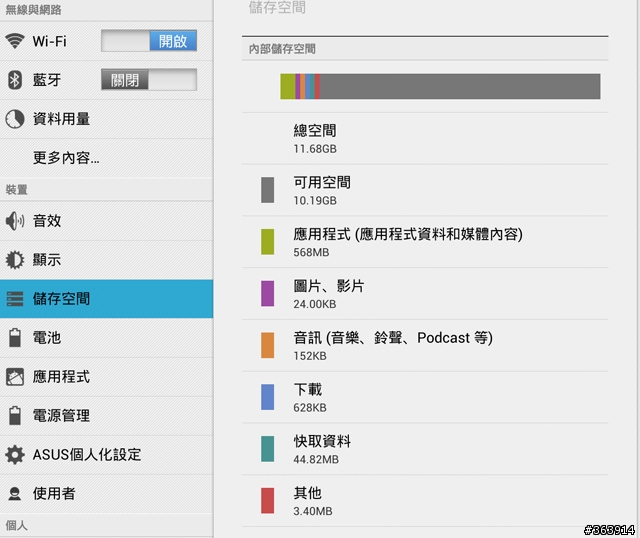Tap 快取資料 44.82MB entry
The width and height of the screenshot is (640, 538).
coord(425,449)
